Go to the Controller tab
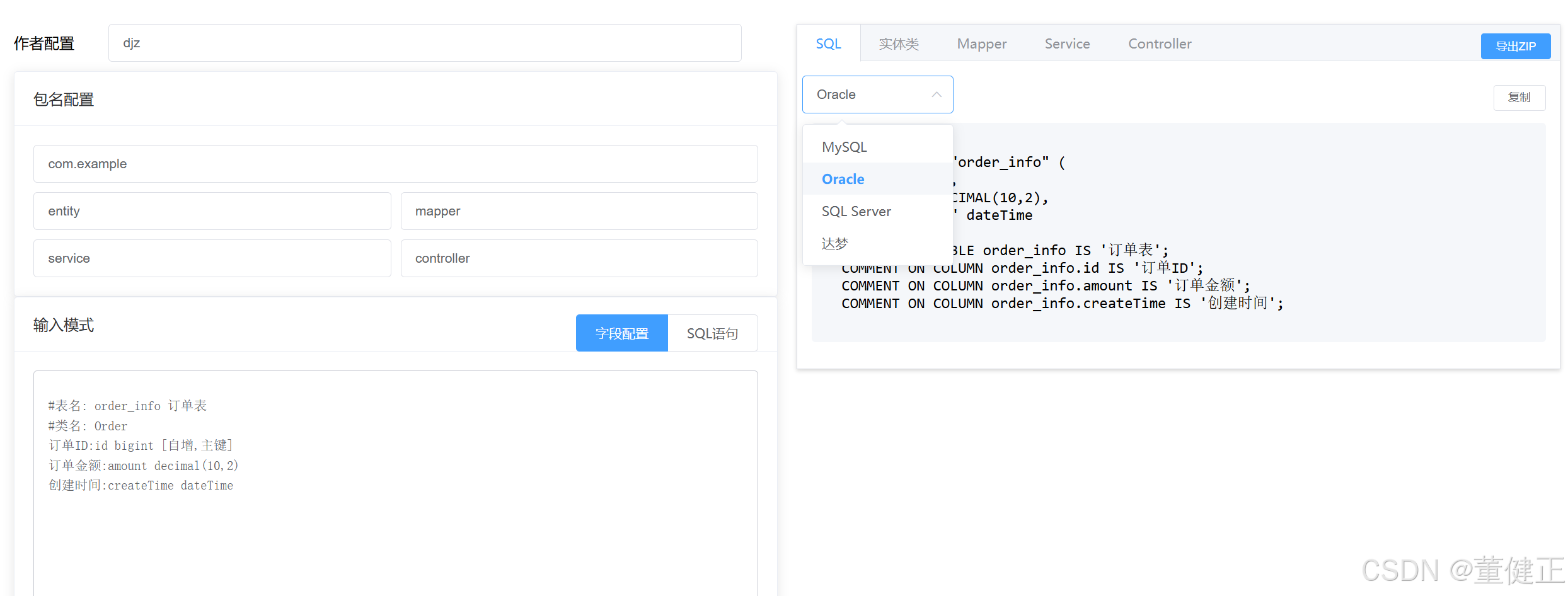 [x=1160, y=43]
